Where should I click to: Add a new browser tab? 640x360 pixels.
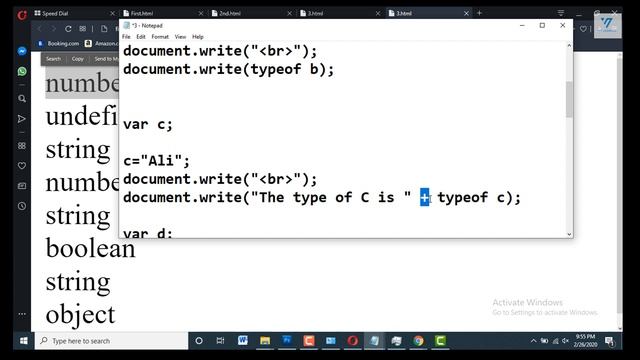pos(480,13)
